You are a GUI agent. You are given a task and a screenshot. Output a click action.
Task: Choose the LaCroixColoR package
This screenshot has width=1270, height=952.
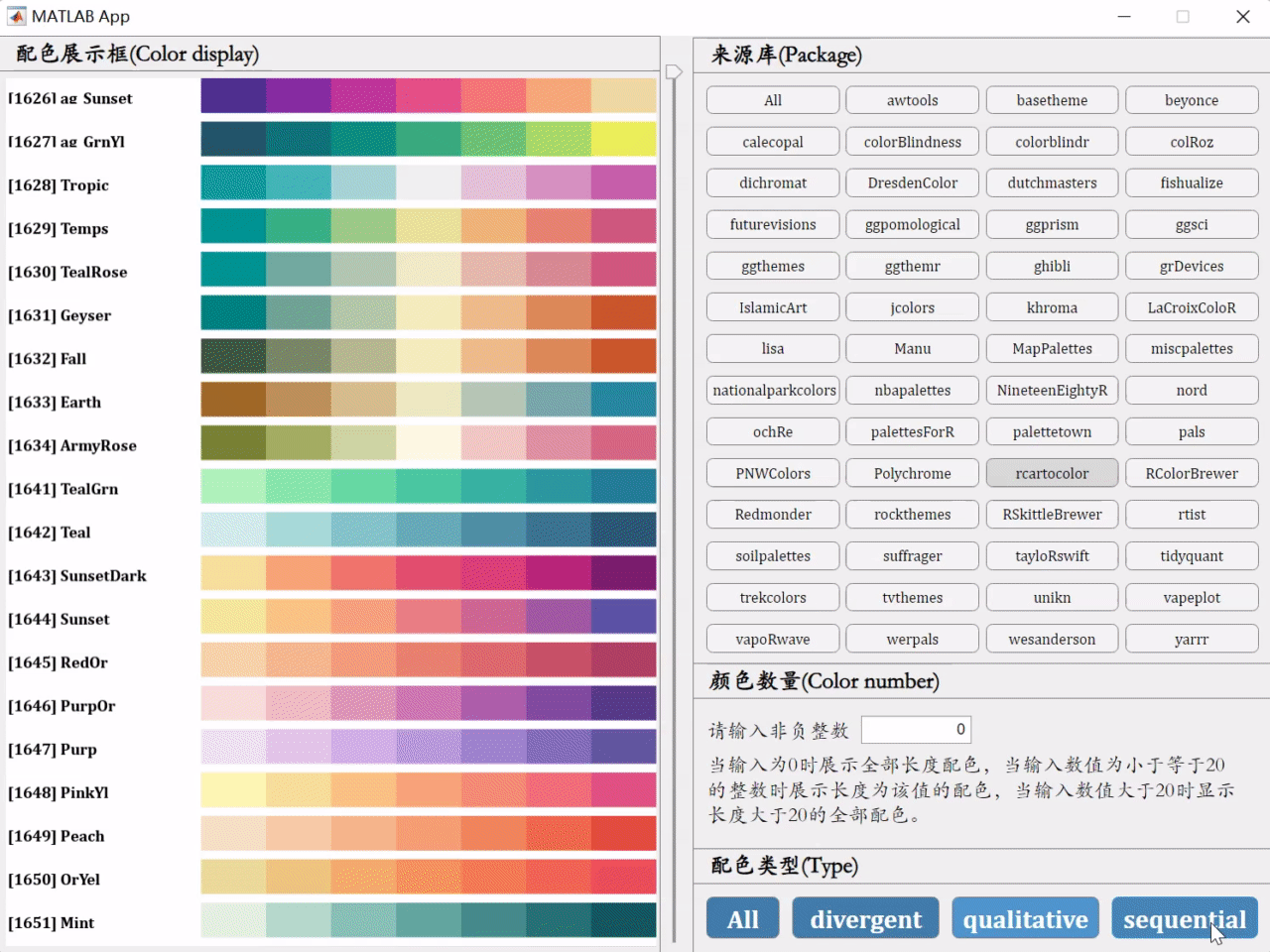pos(1192,307)
